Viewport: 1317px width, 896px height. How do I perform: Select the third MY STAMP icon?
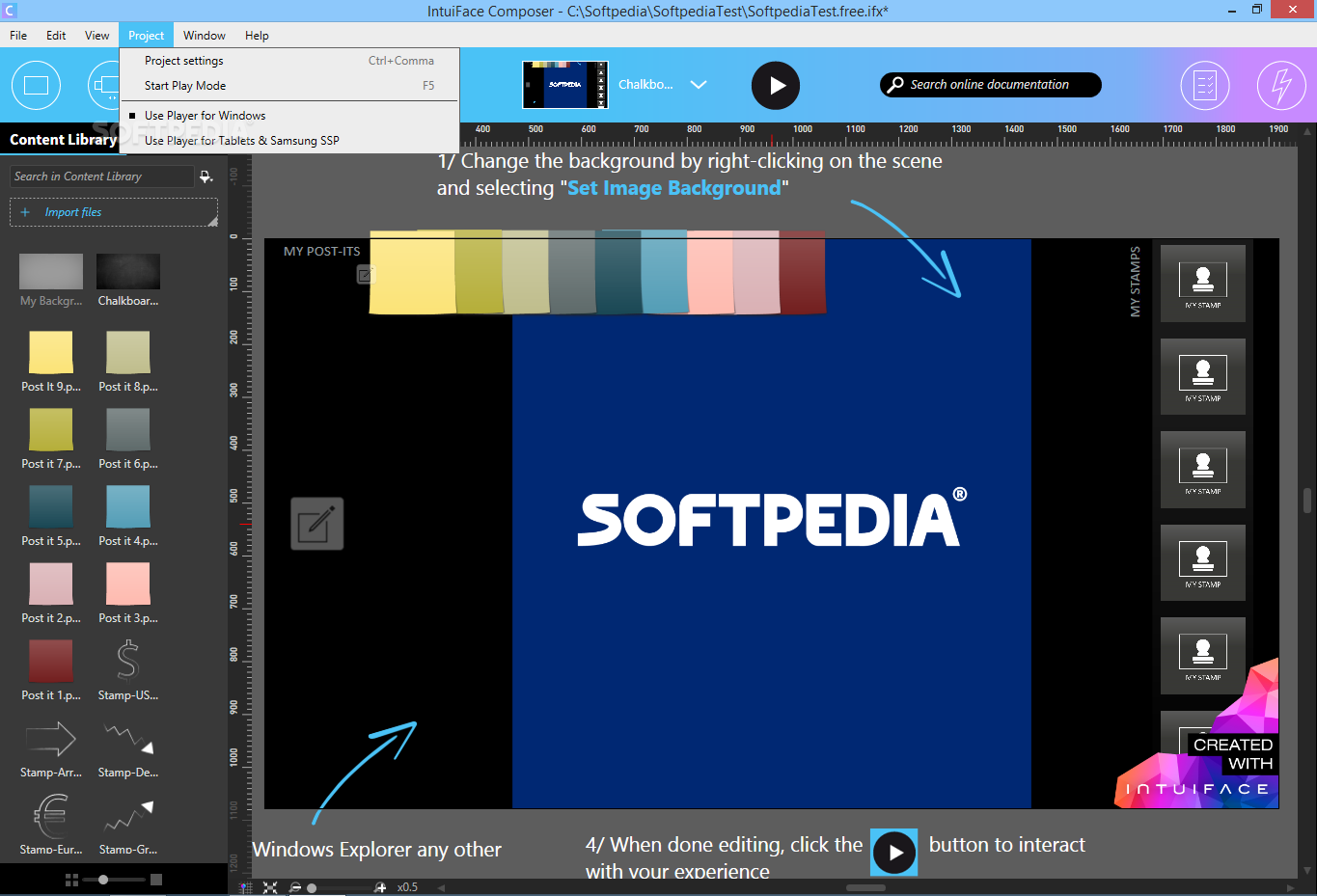1203,470
